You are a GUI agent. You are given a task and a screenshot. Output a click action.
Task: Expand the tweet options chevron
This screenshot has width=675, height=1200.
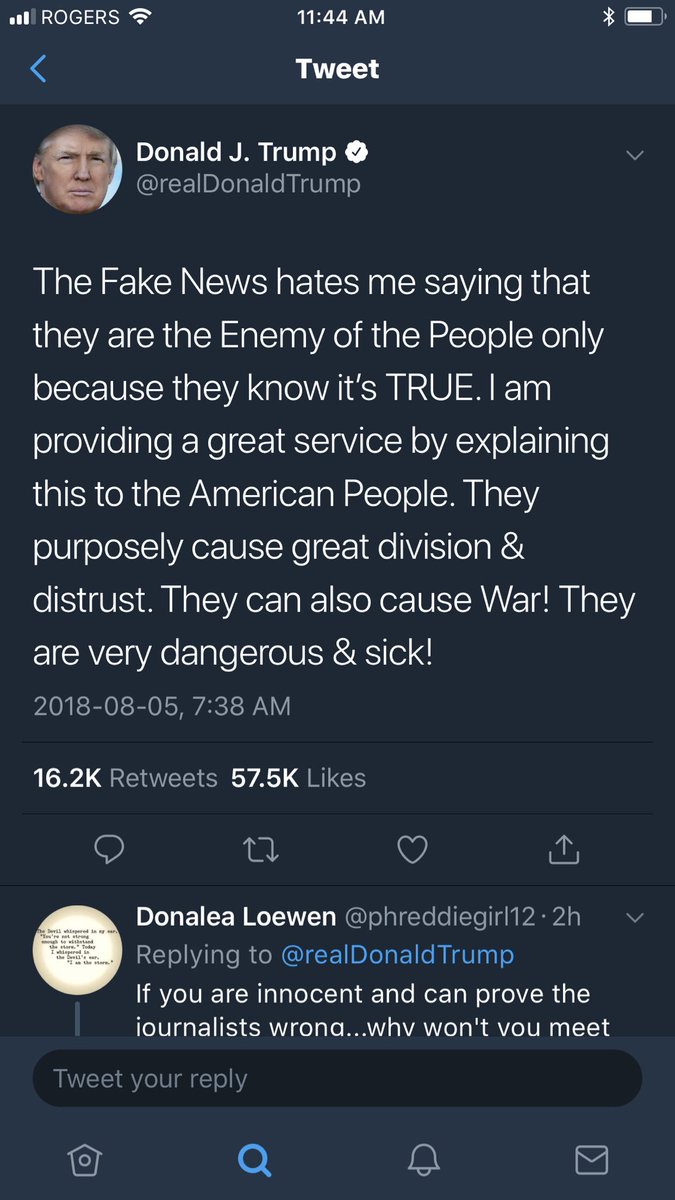[634, 155]
